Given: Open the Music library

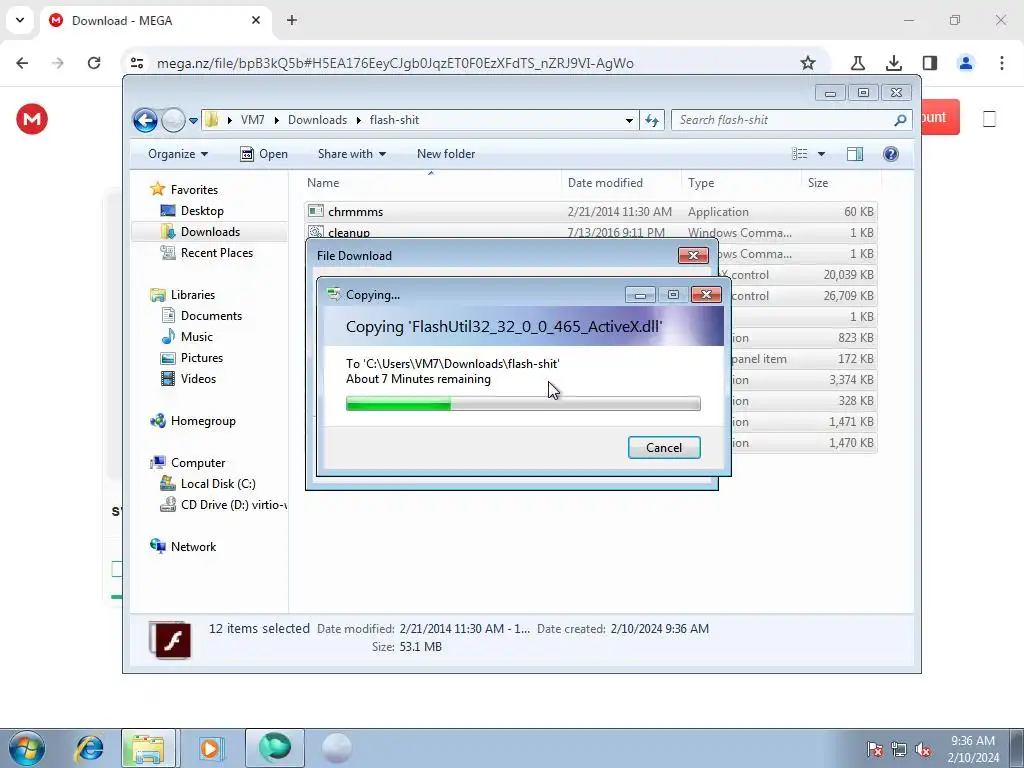Looking at the screenshot, I should click(197, 337).
